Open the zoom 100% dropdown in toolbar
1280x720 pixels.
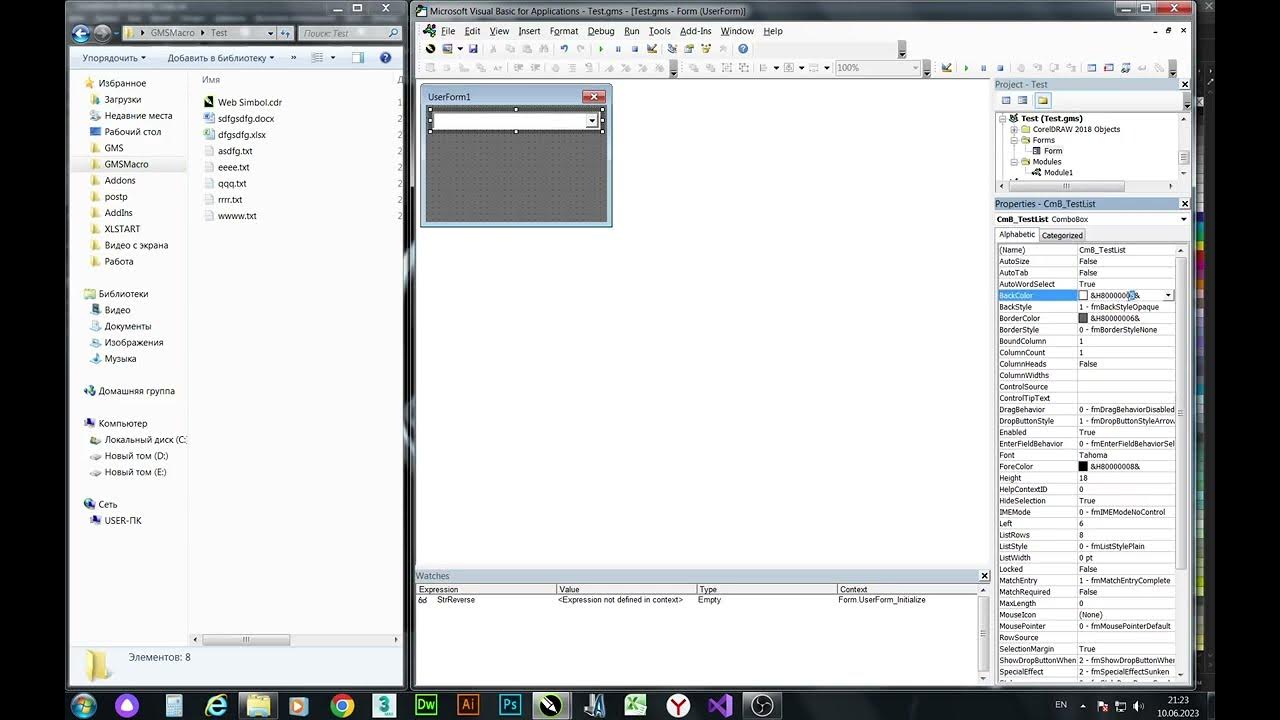point(915,68)
